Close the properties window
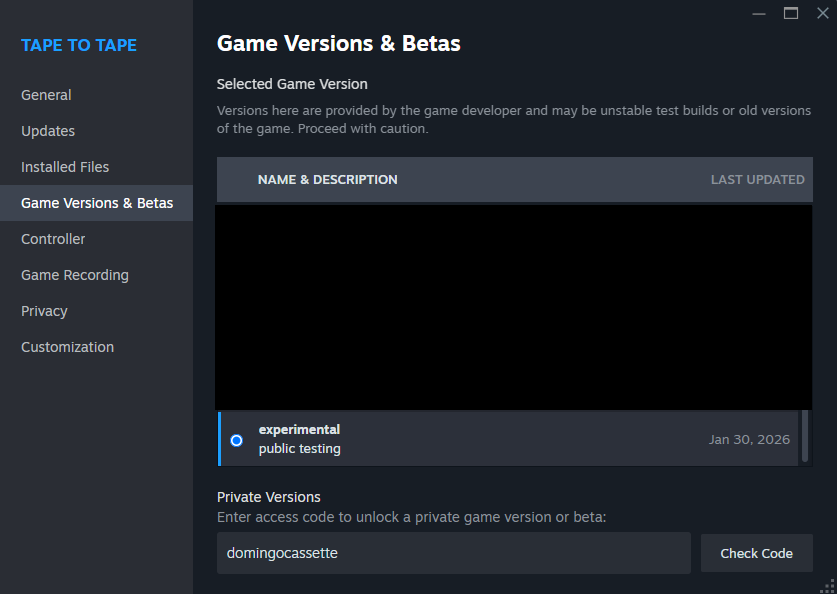This screenshot has height=594, width=837. tap(822, 13)
